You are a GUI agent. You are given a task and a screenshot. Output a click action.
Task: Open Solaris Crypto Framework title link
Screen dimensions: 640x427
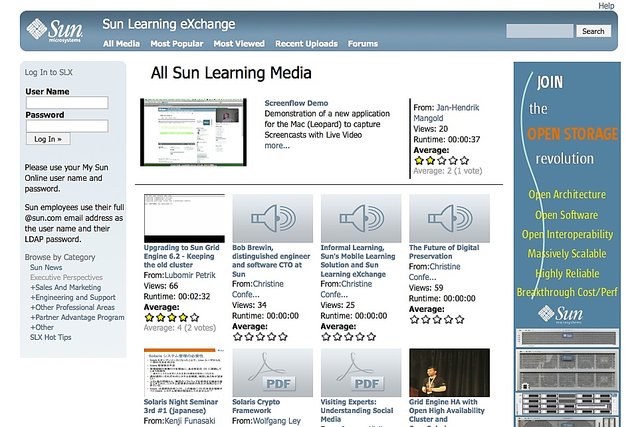coord(256,406)
